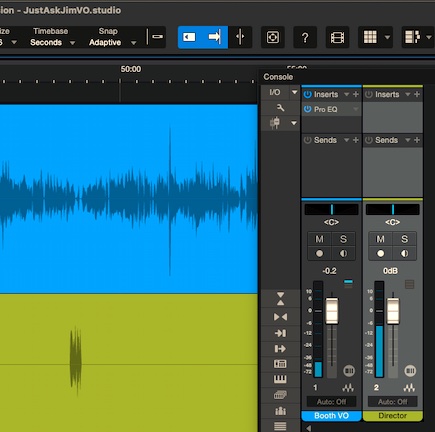Screen dimensions: 435x432
Task: Click Auto: Off on Director channel
Action: [x=393, y=402]
